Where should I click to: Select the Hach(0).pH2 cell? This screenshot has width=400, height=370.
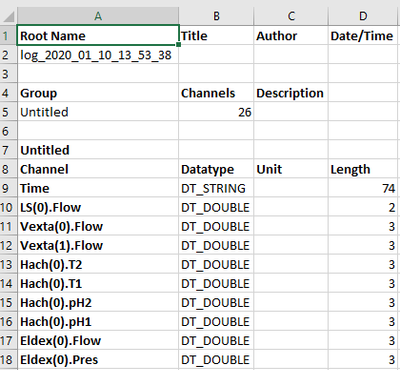98,302
